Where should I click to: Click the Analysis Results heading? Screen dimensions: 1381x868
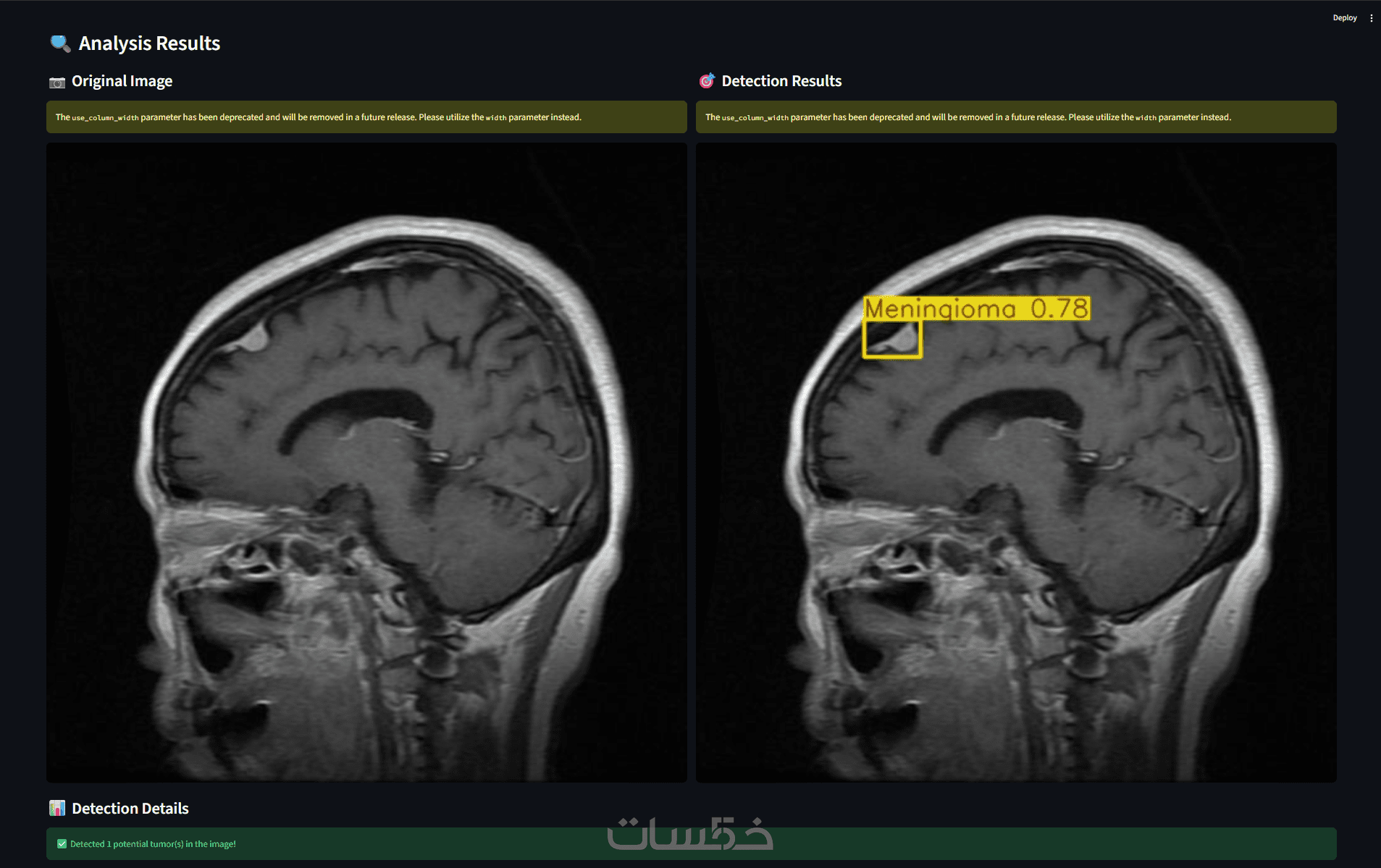pyautogui.click(x=149, y=43)
